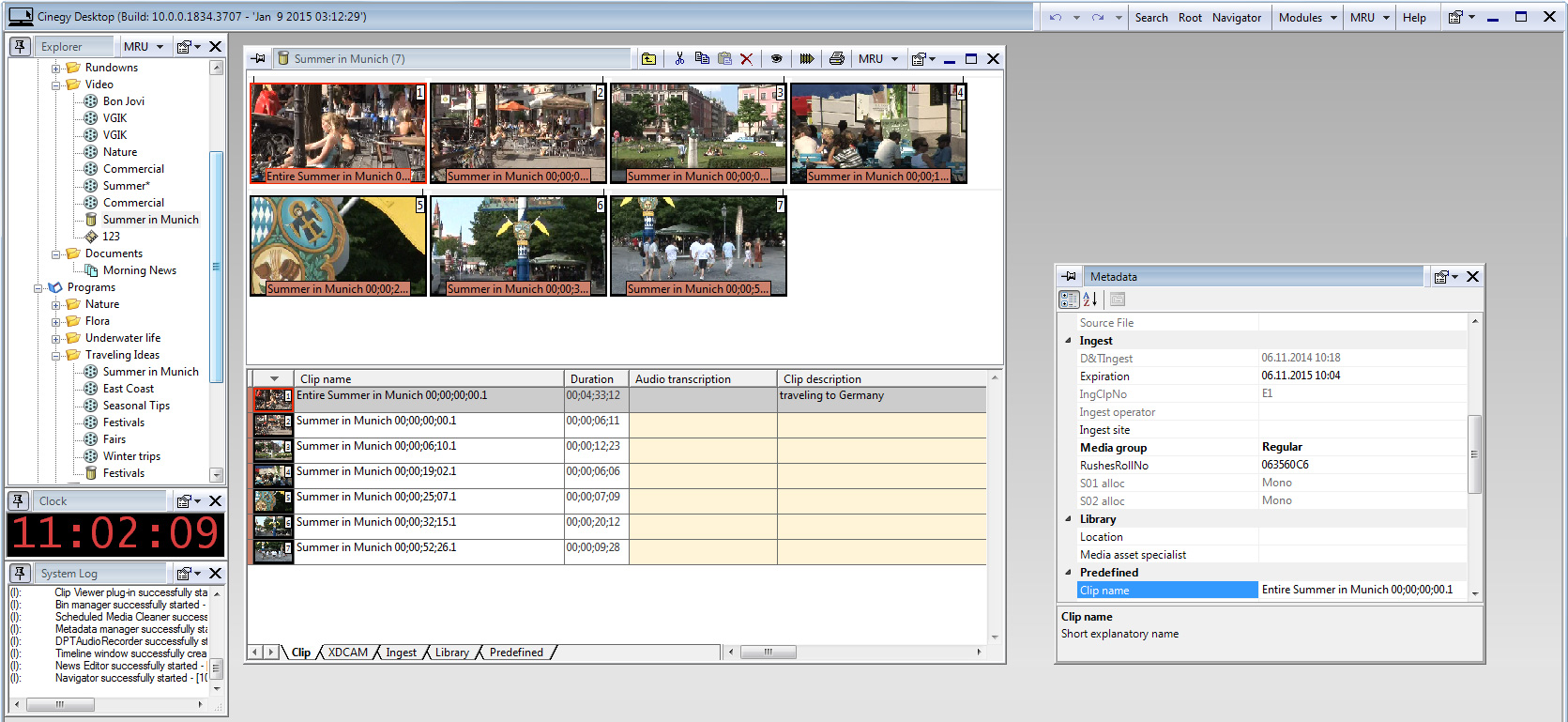This screenshot has height=722, width=1568.
Task: Toggle categorized view in Metadata panel
Action: pyautogui.click(x=1069, y=300)
